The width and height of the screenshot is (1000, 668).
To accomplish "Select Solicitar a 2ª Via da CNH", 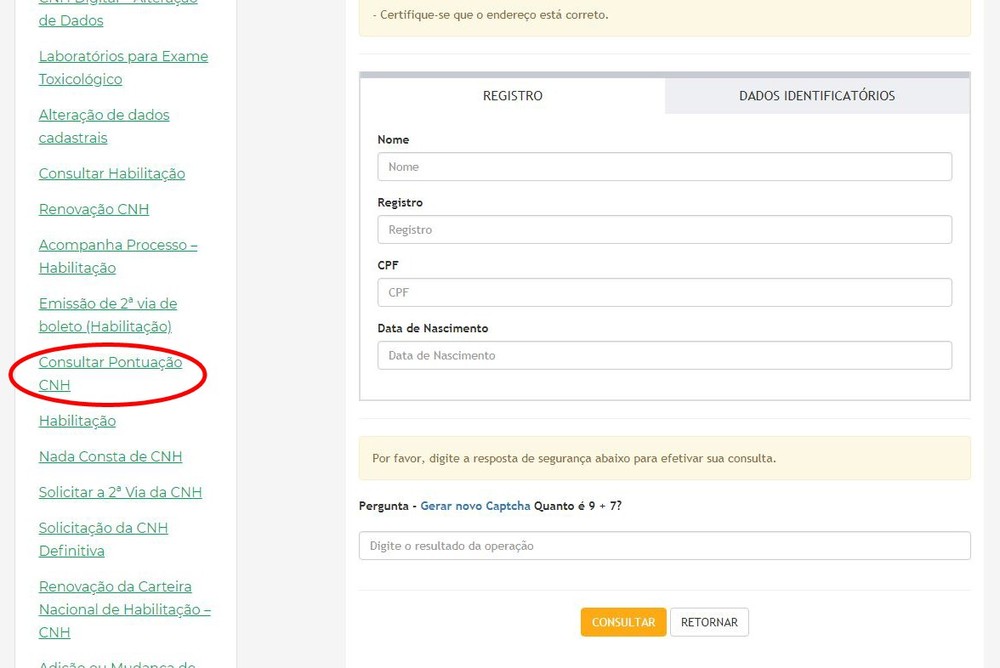I will [120, 492].
